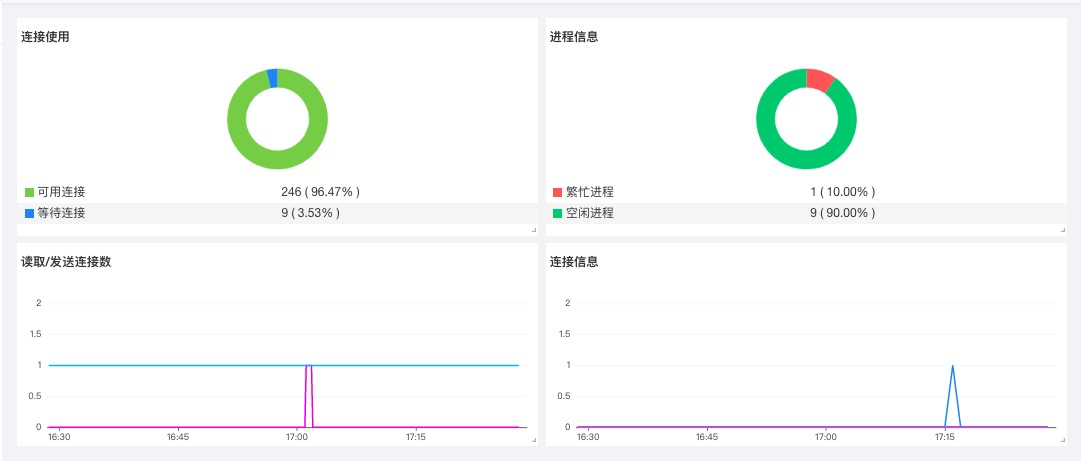Click the 246 (96.47%) value text
Viewport: 1081px width, 461px height.
tap(320, 192)
